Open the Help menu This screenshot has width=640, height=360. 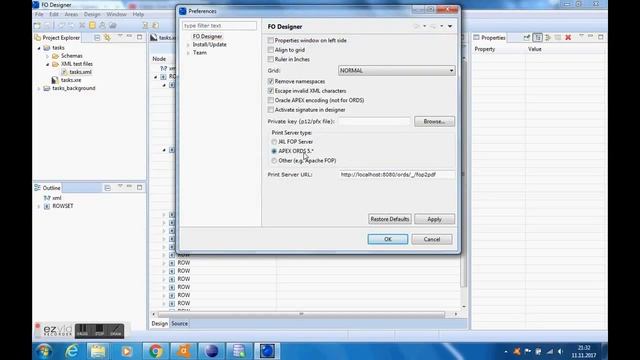(x=138, y=14)
